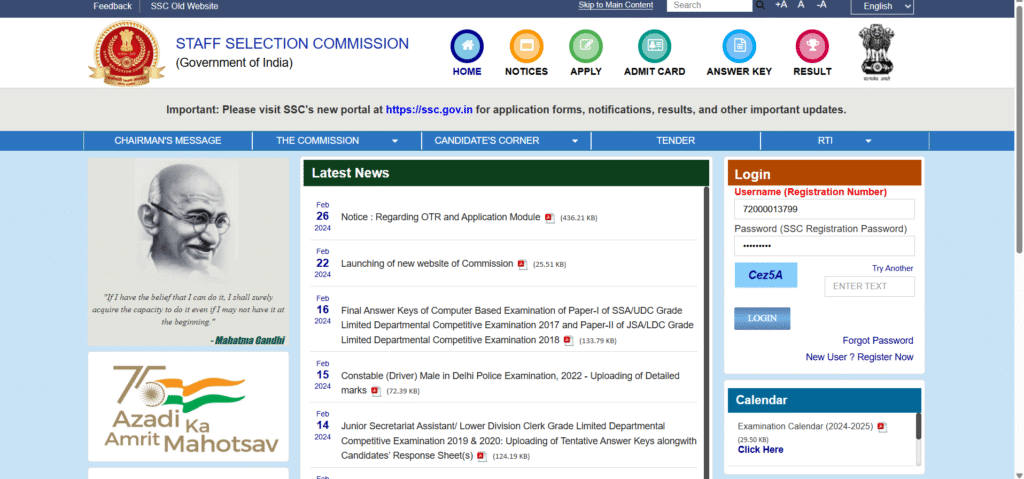Click the Latest News heading
This screenshot has width=1024, height=479.
350,173
